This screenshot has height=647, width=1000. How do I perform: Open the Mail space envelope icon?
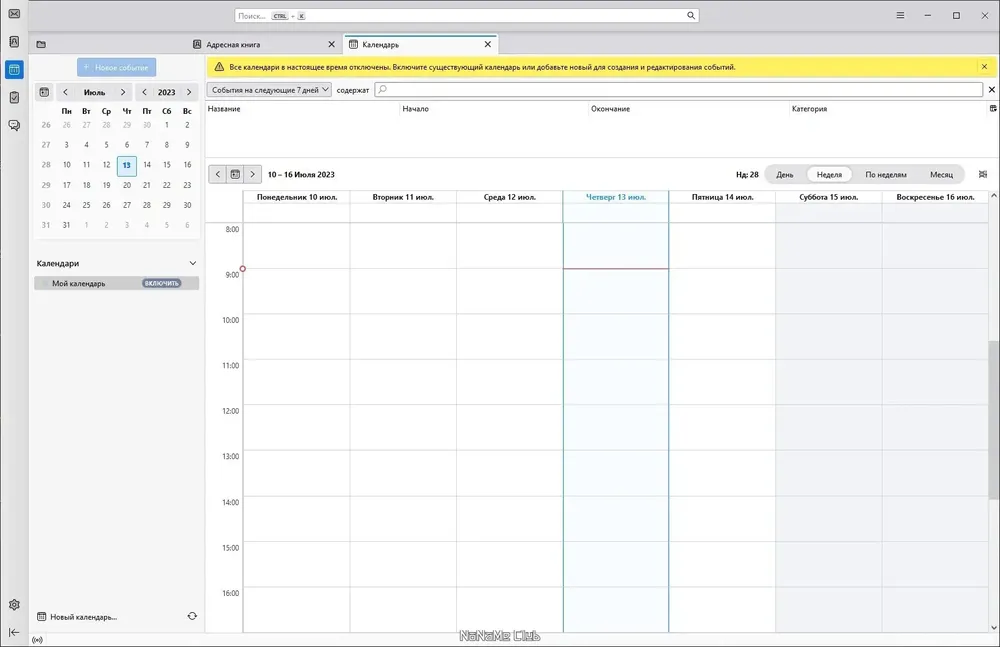tap(14, 13)
